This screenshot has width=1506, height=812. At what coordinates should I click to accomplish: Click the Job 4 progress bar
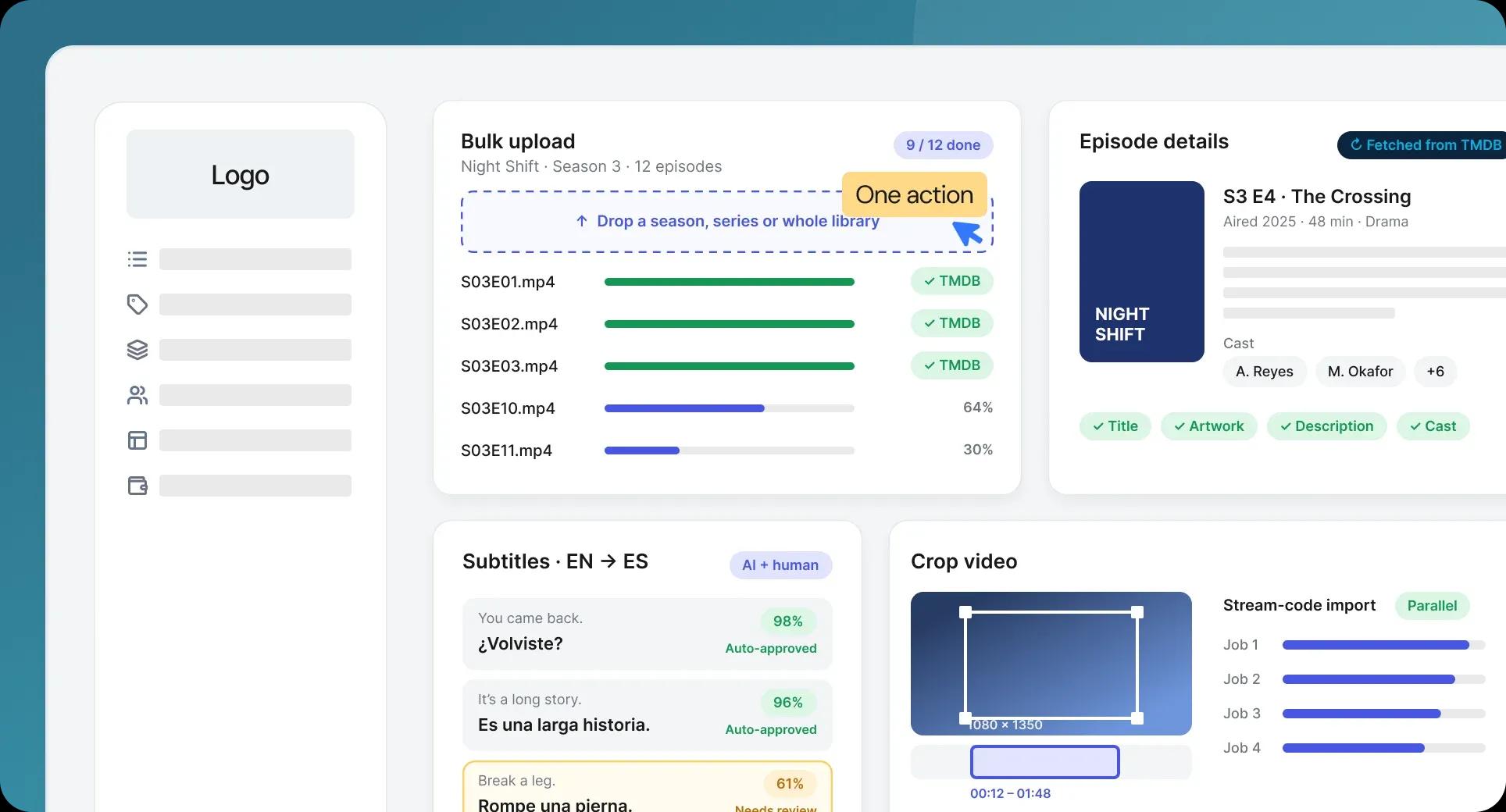point(1383,748)
